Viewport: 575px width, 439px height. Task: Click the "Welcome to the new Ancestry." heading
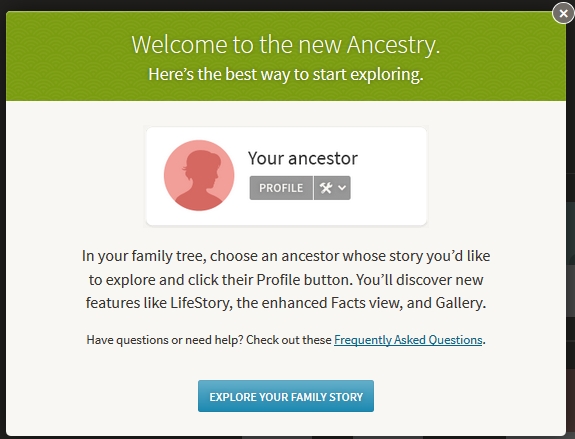[286, 45]
